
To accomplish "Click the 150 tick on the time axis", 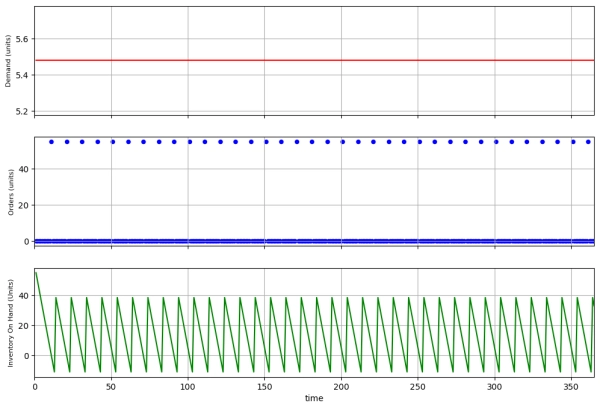I will click(264, 386).
